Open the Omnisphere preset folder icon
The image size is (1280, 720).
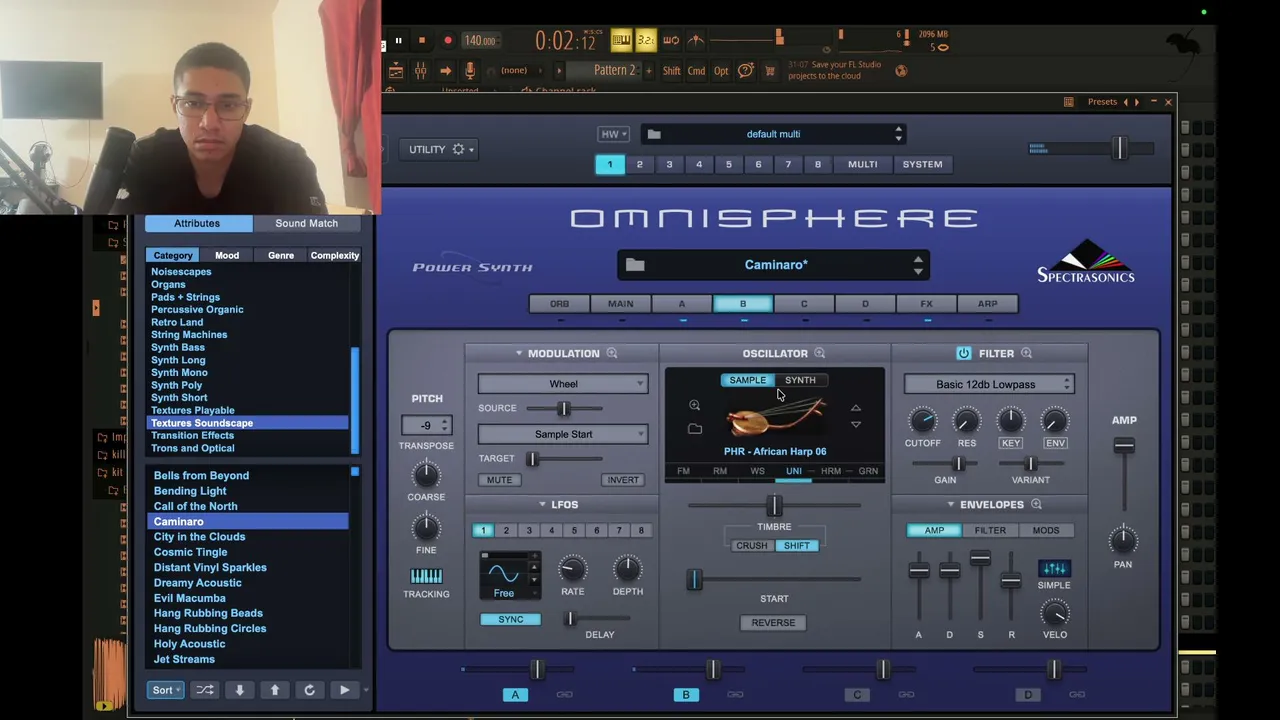635,265
